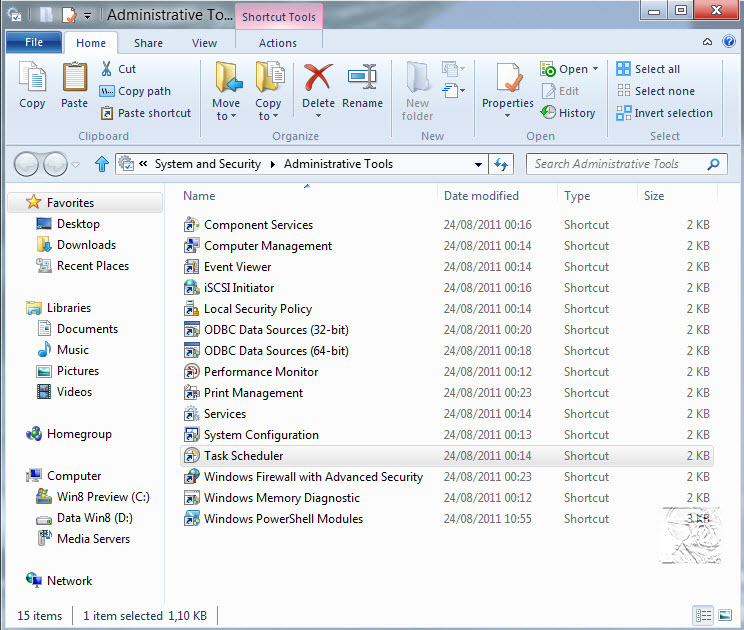Click Select all

click(648, 69)
